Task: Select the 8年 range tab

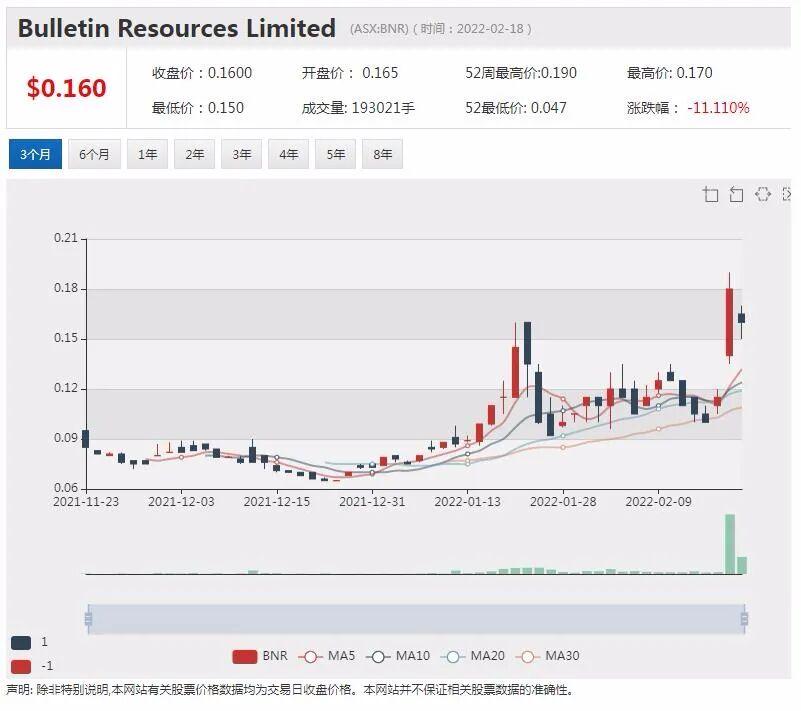Action: [382, 154]
